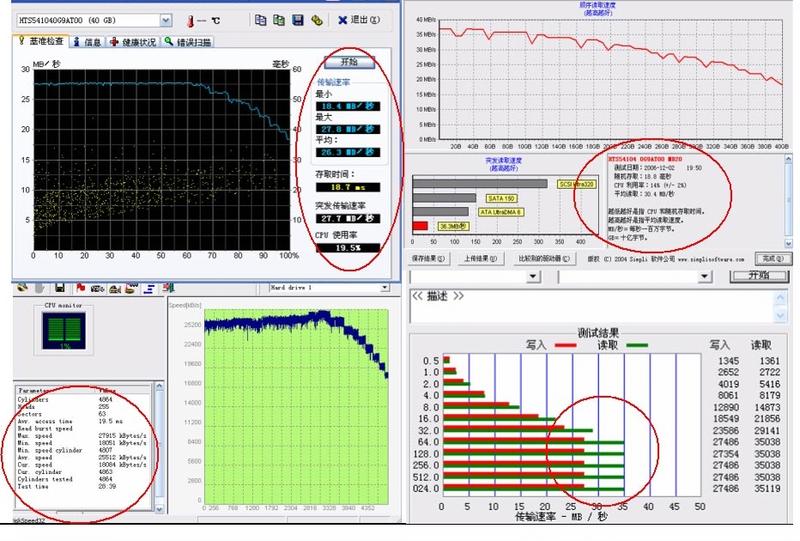
Task: Click write value 27486 in the 64.0 row
Action: pyautogui.click(x=726, y=442)
